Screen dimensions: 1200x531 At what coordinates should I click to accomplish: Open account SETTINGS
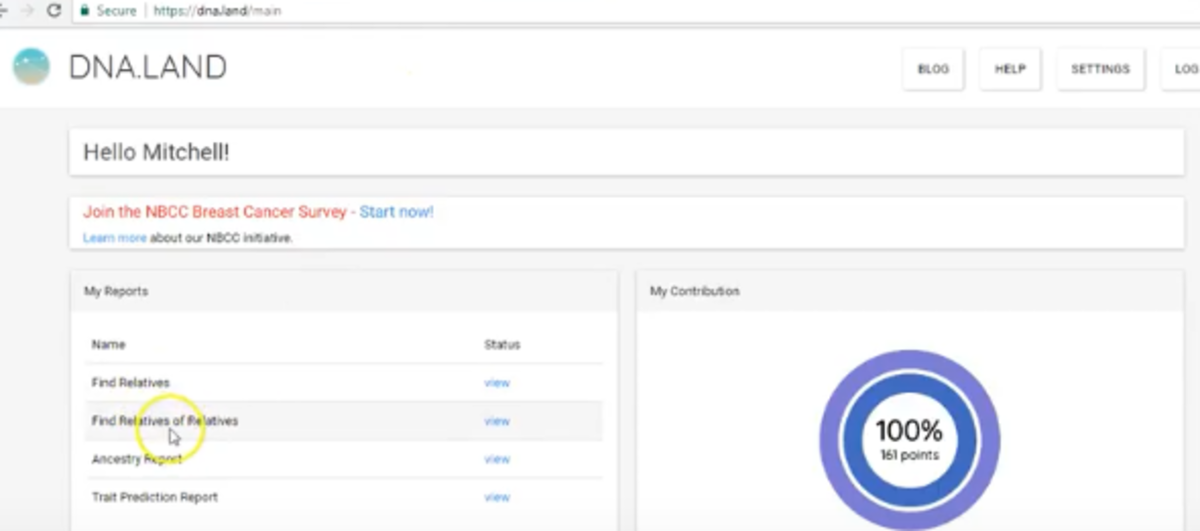(1100, 69)
